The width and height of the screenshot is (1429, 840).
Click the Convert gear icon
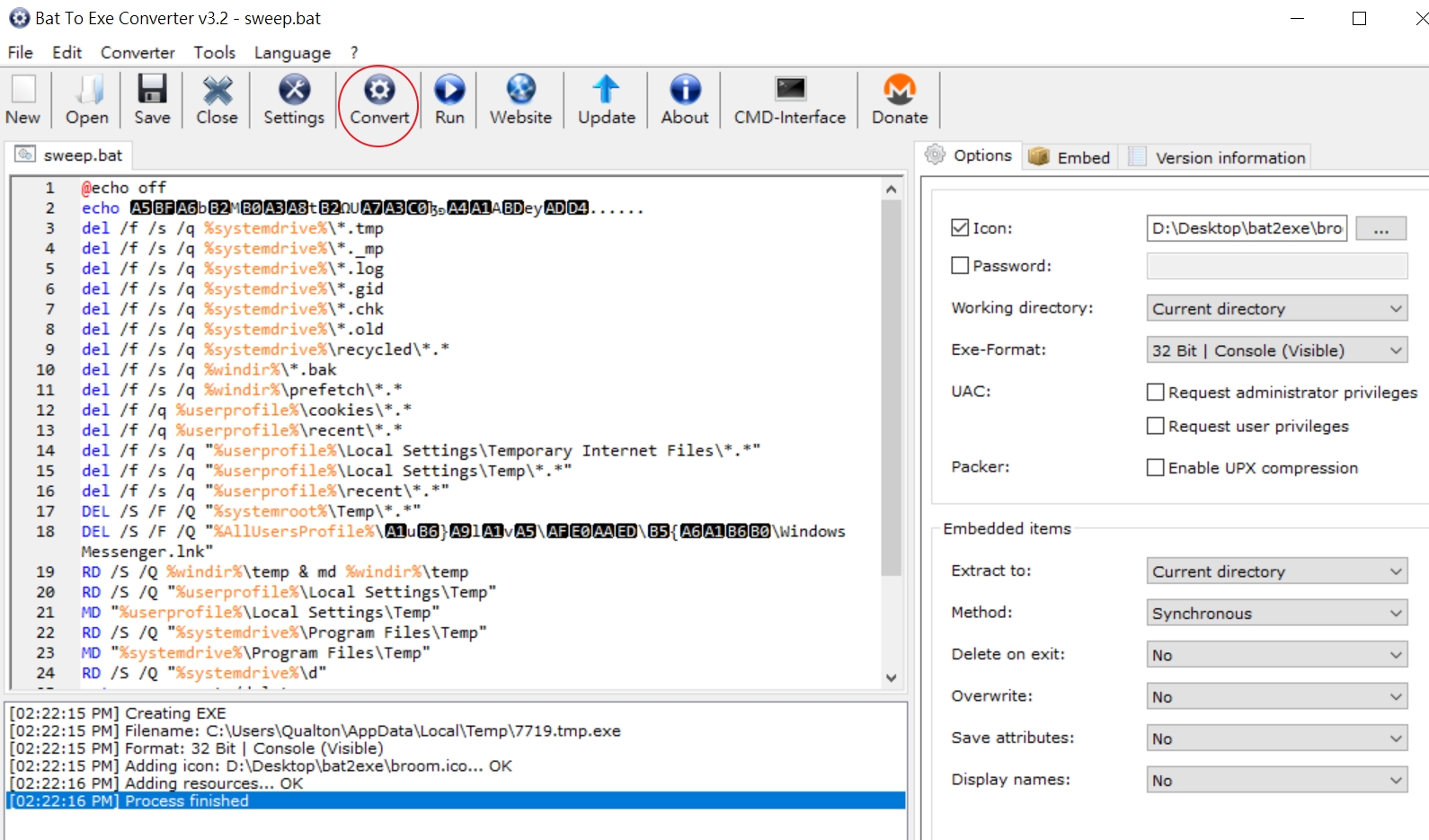click(379, 89)
